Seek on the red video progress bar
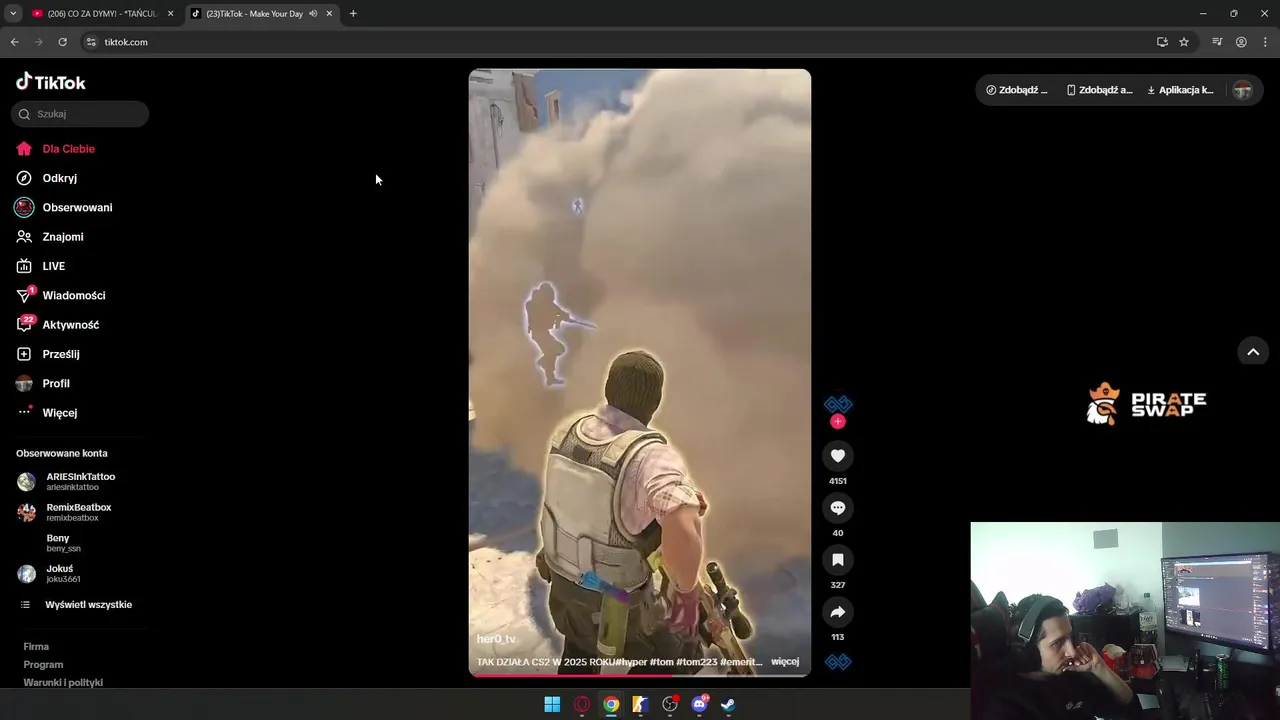 (x=640, y=675)
